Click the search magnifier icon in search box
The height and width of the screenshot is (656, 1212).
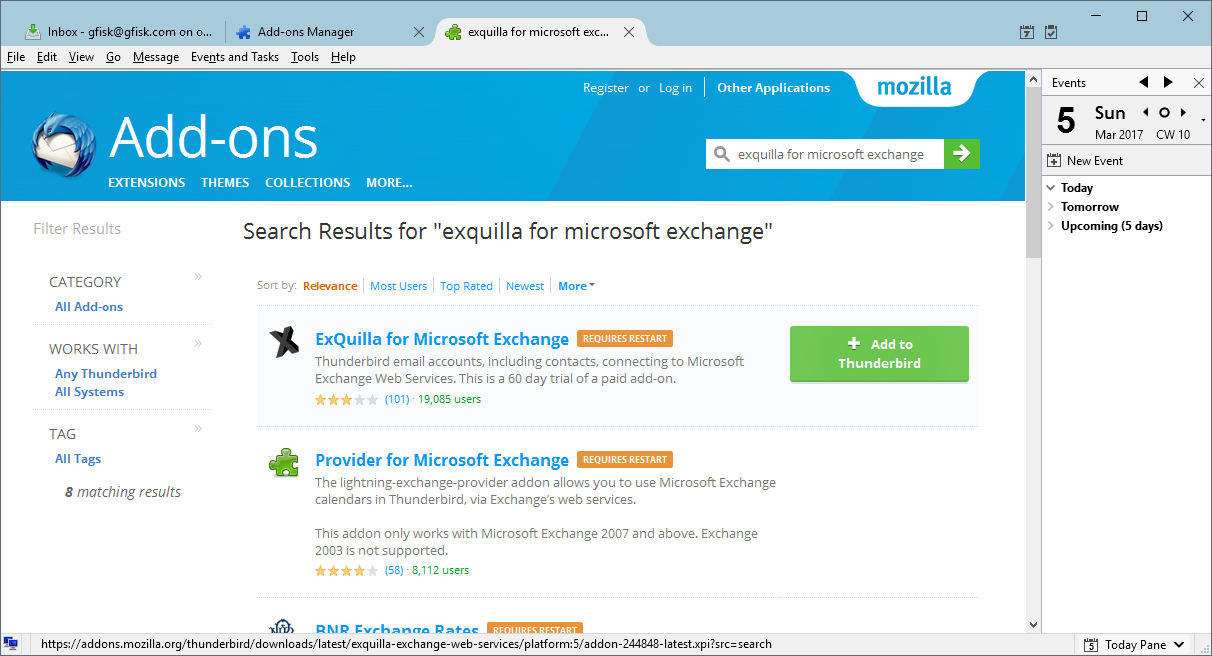722,155
